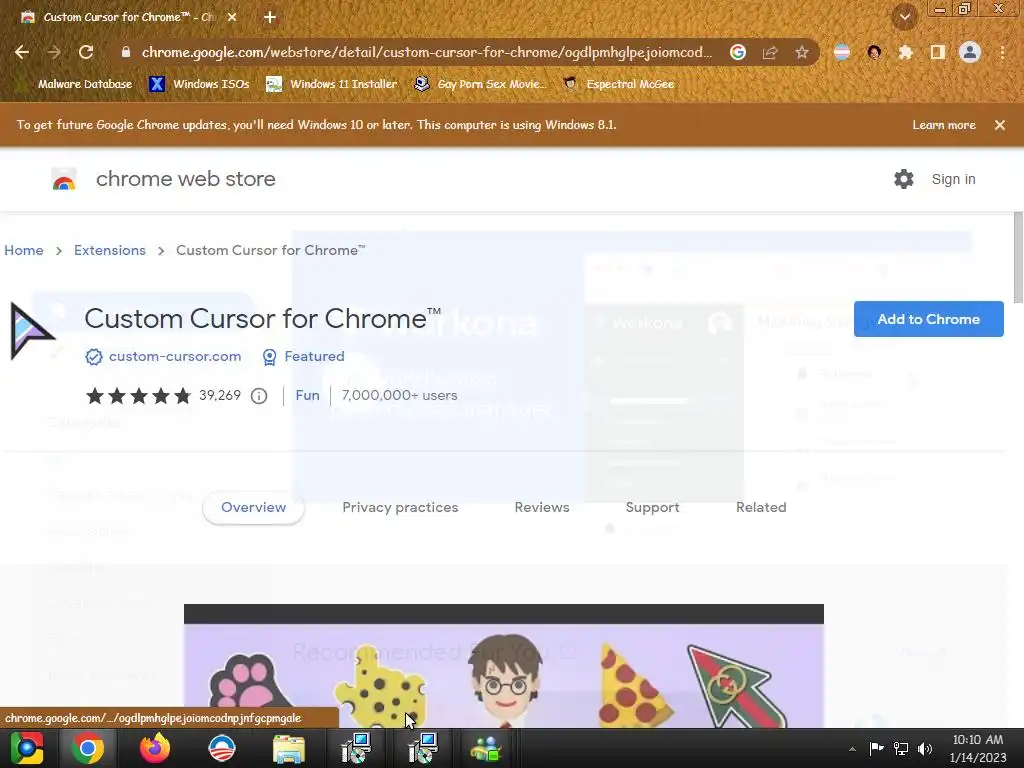Click the Google search icon in address bar

coord(738,52)
